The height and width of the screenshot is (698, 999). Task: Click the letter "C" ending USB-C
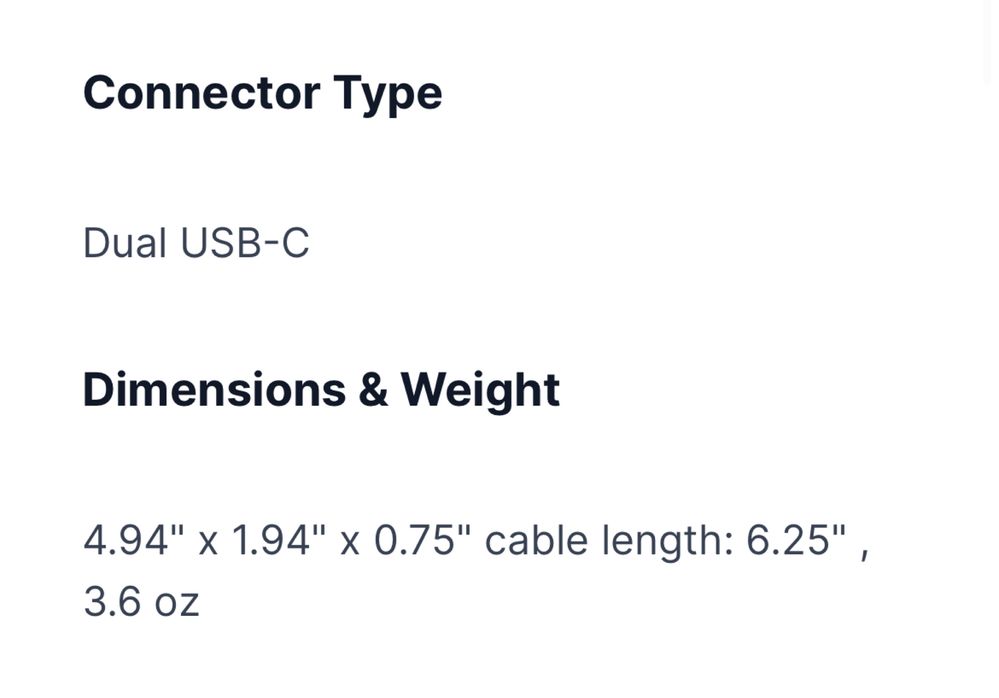click(294, 242)
